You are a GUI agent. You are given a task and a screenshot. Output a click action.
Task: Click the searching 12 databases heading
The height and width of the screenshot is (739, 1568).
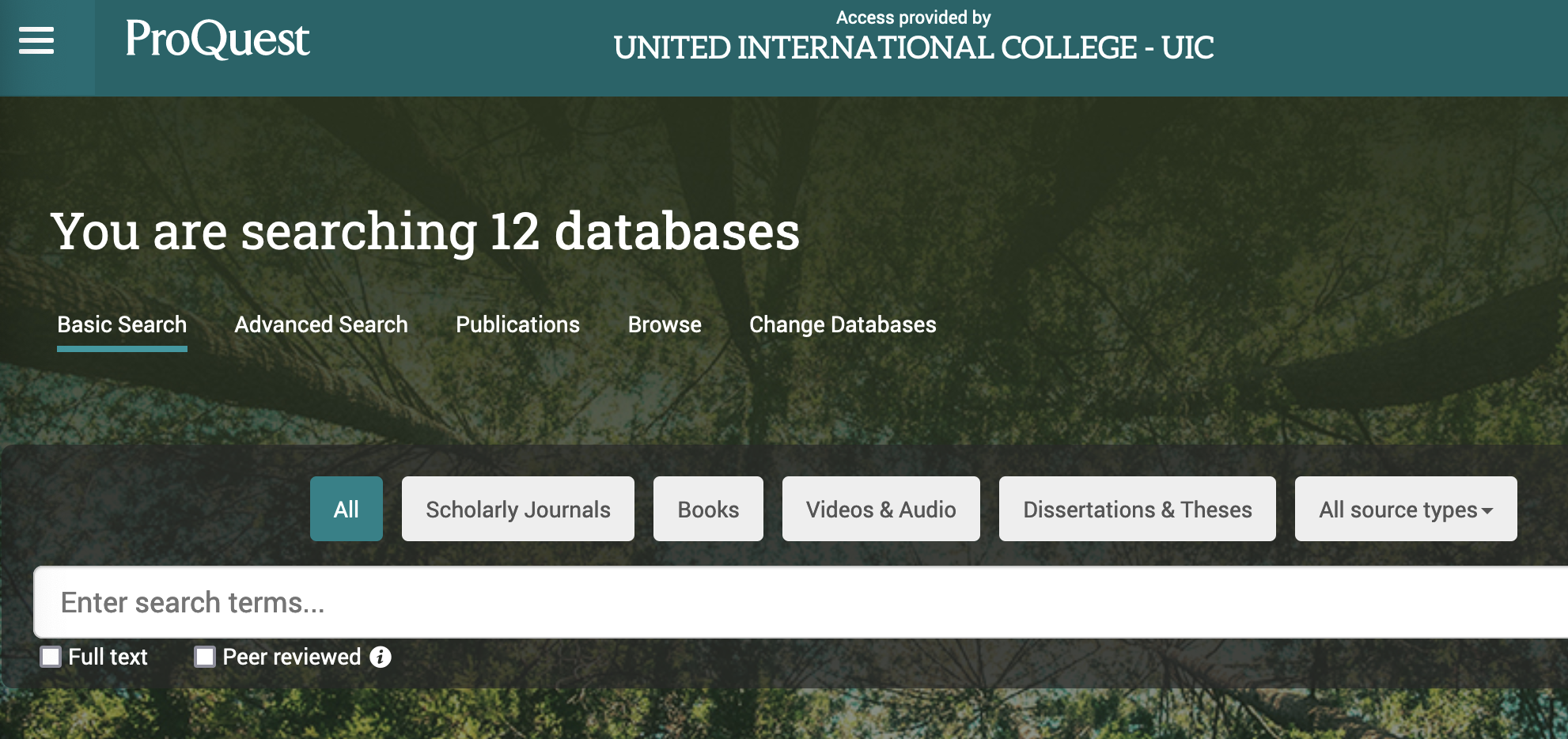pos(425,231)
